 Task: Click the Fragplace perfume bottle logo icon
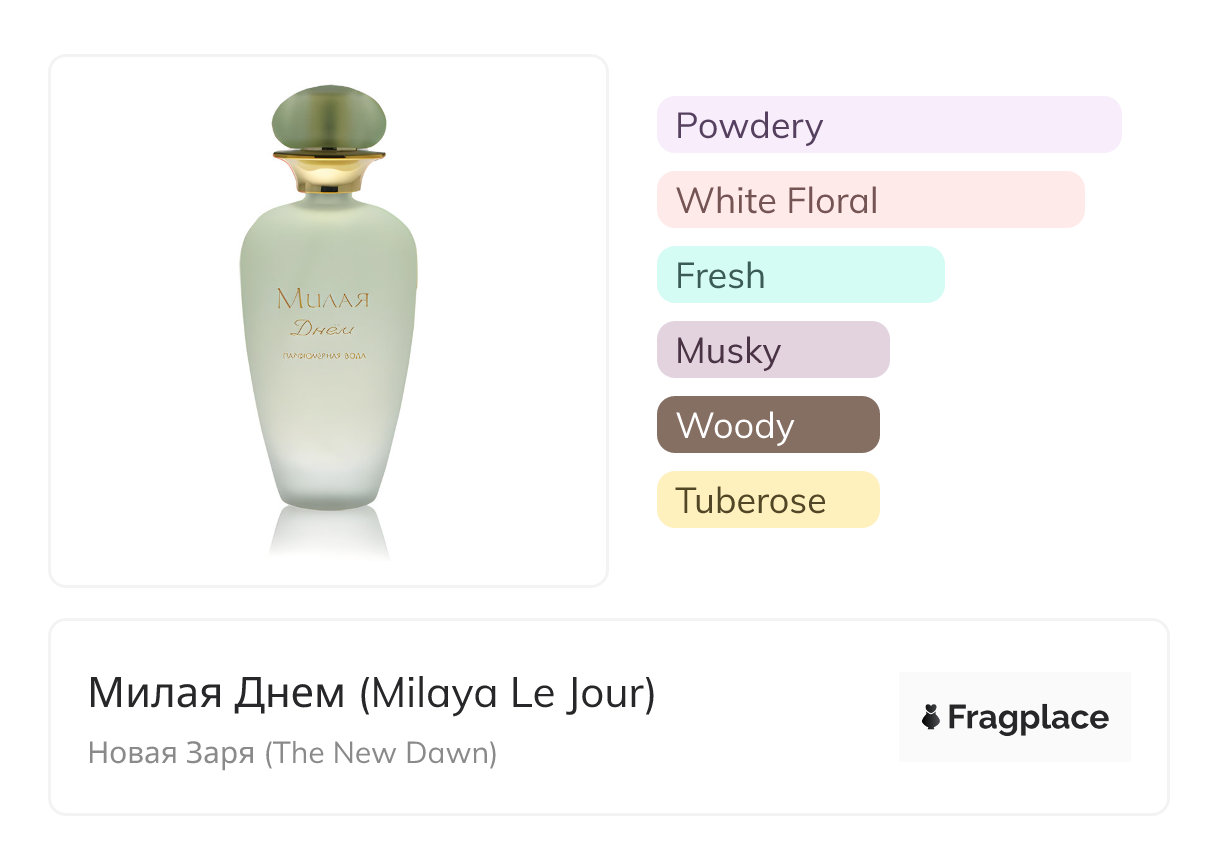931,717
